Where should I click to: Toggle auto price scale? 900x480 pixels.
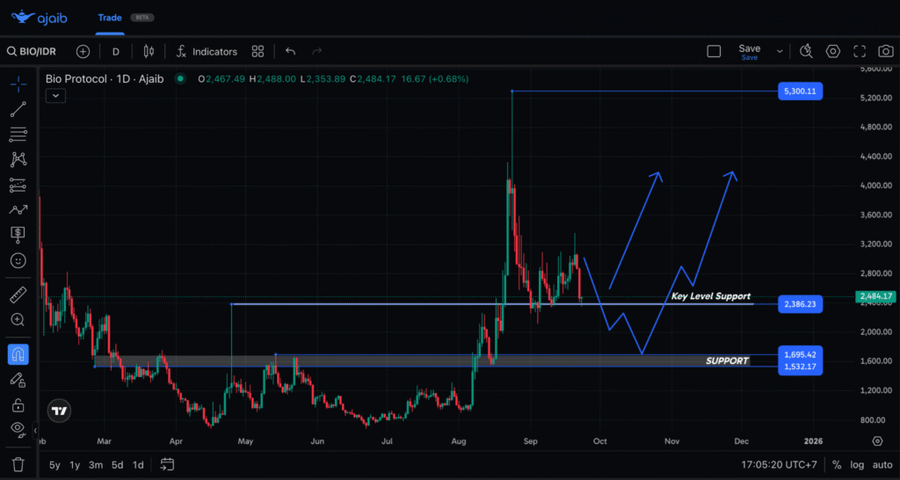(x=882, y=464)
